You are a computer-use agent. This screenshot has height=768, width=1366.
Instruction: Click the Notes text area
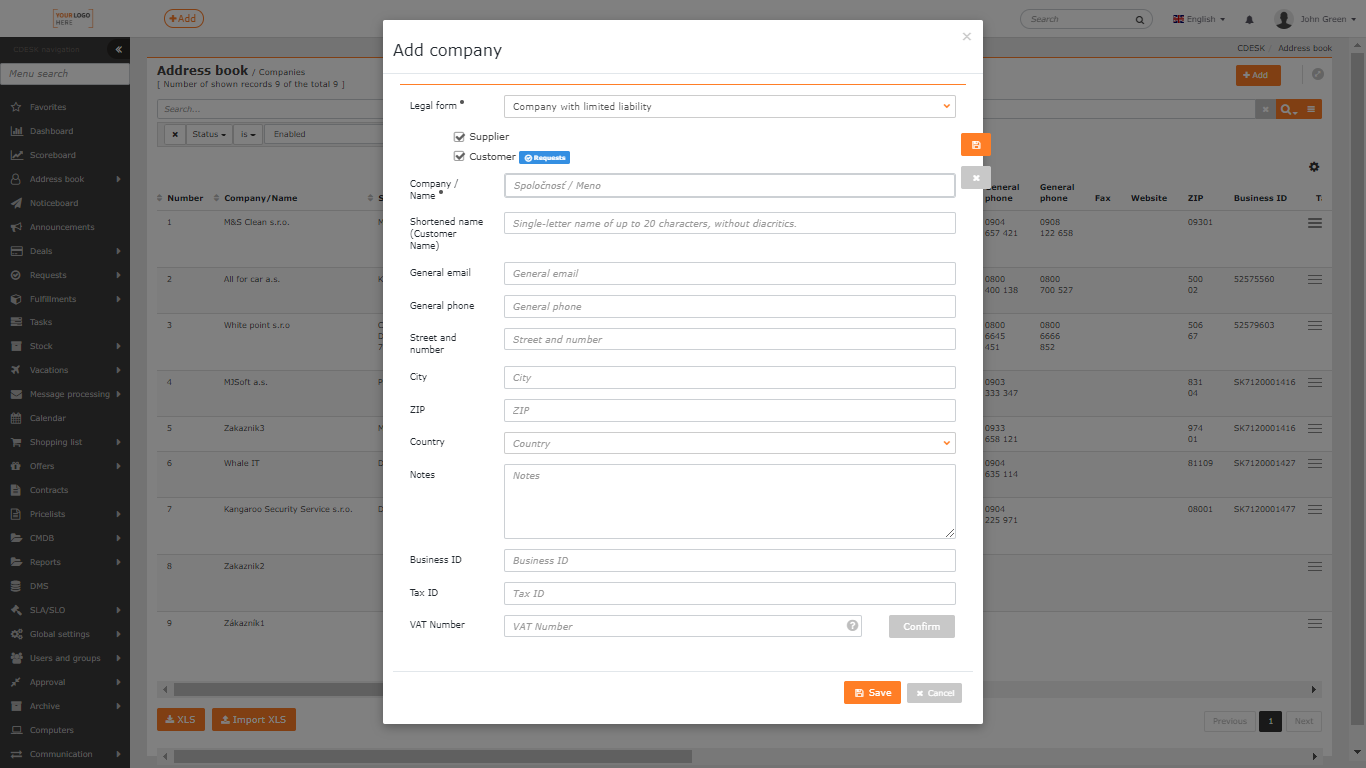click(x=730, y=502)
